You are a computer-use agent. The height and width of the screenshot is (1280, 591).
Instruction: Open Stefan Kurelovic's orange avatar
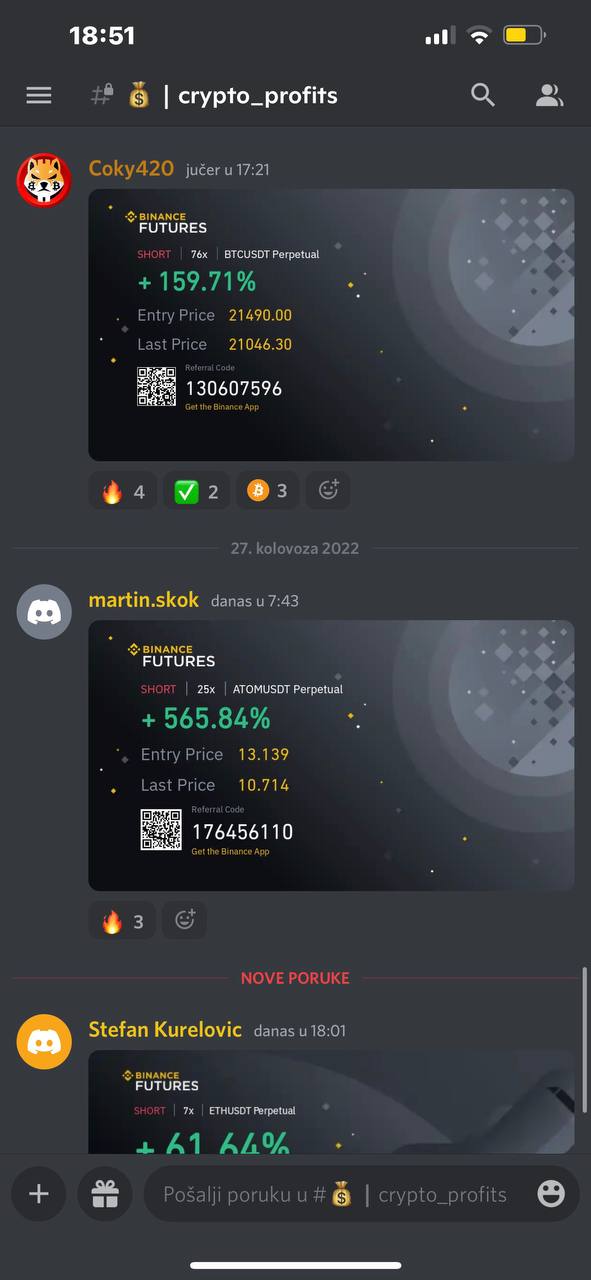click(44, 1041)
